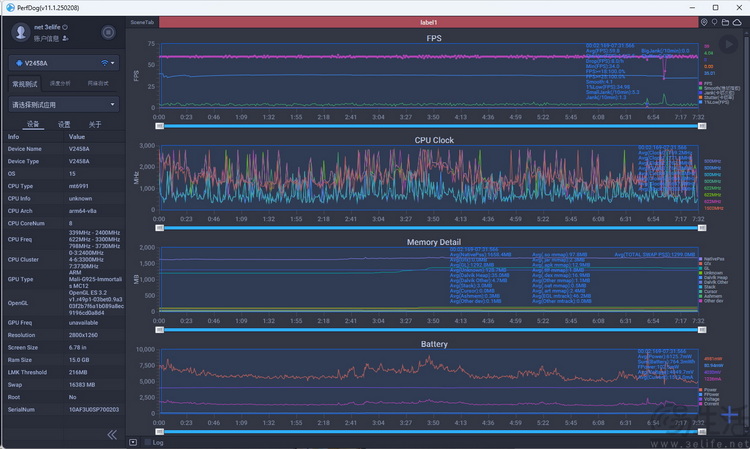
Task: Collapse the left sidebar with double chevron
Action: tap(112, 435)
